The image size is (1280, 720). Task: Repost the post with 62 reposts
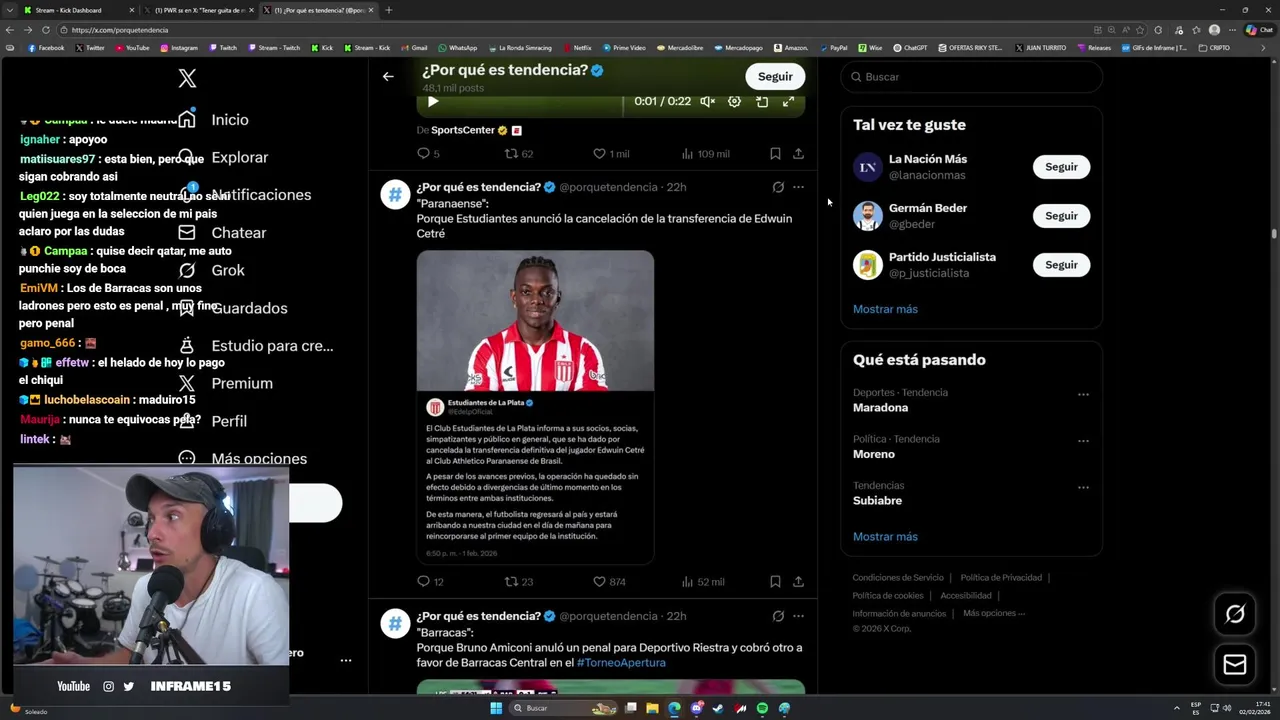[518, 153]
